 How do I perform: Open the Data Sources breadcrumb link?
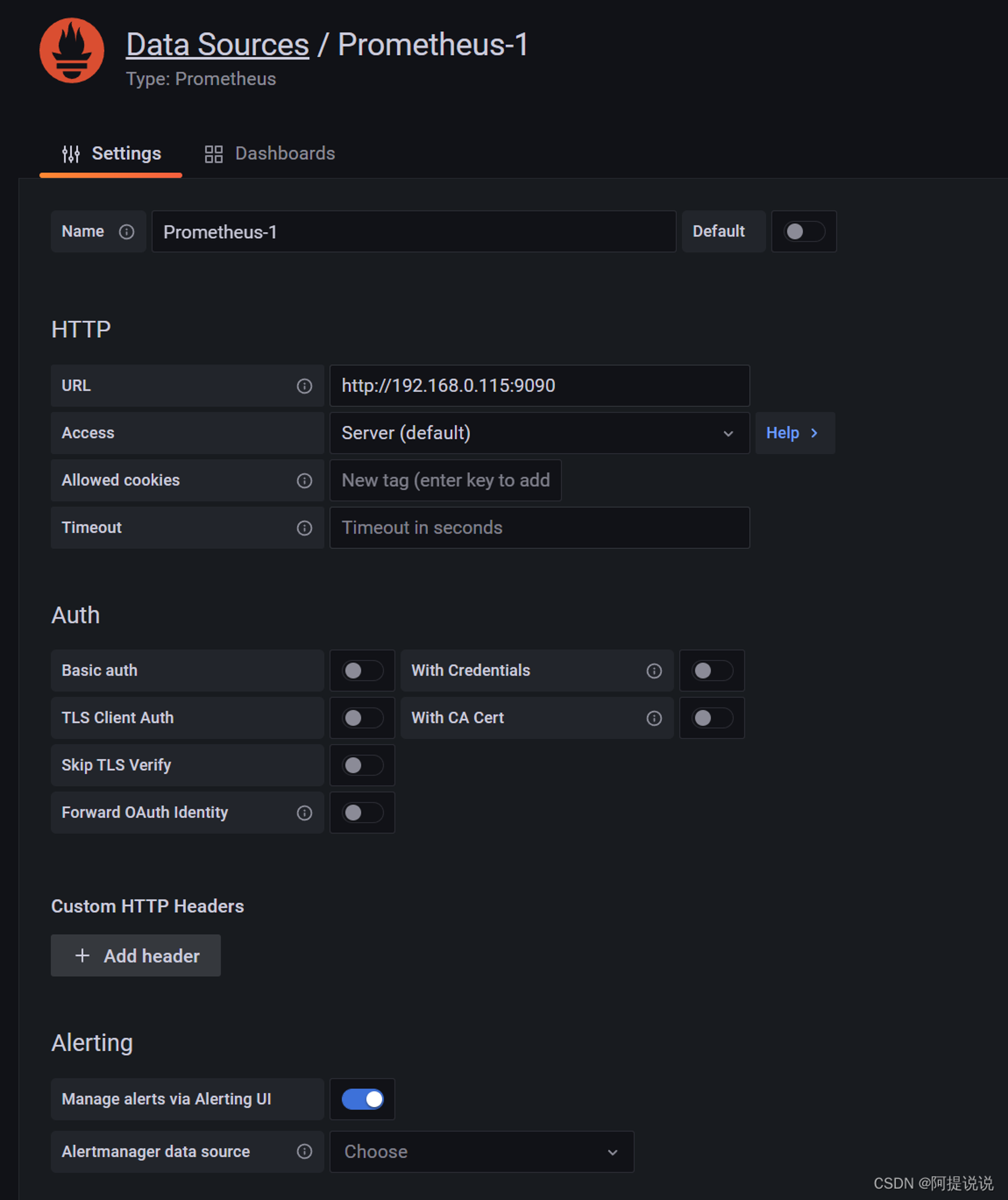(x=217, y=45)
